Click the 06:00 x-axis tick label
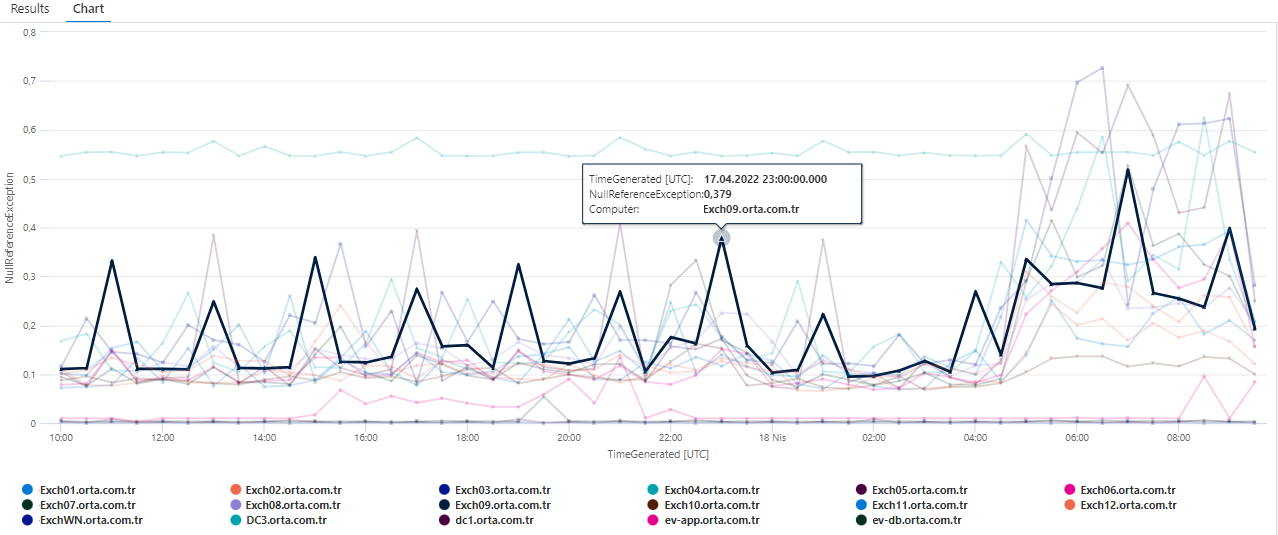1278x535 pixels. point(1078,437)
